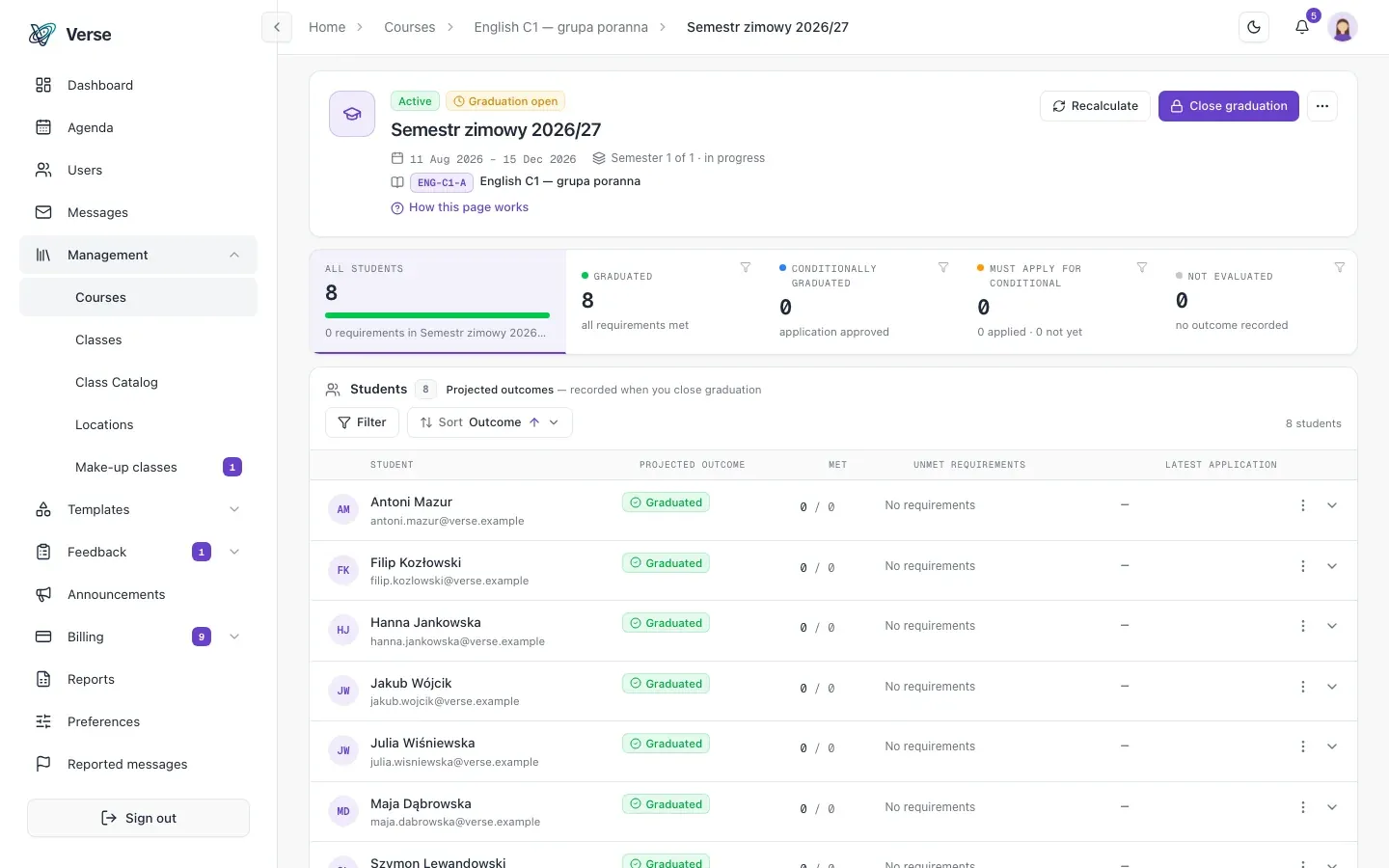This screenshot has height=868, width=1389.
Task: Open row actions for Julia Wiśniewska
Action: point(1303,746)
